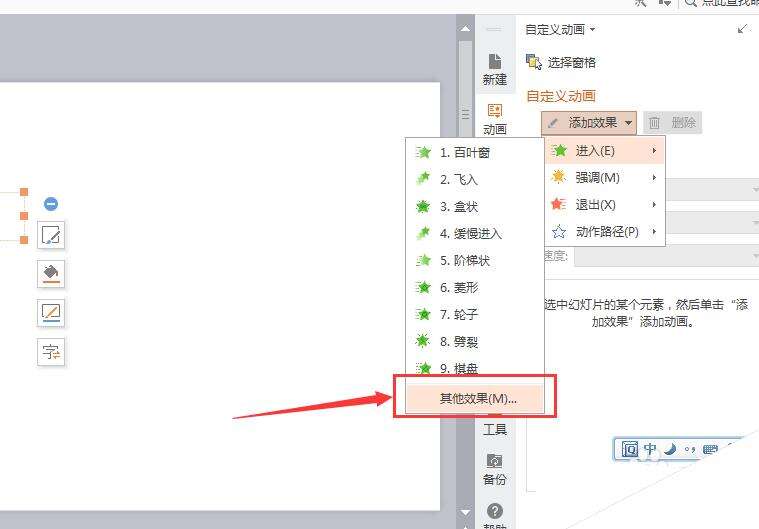Select the 百叶窗 entrance effect

[x=474, y=153]
